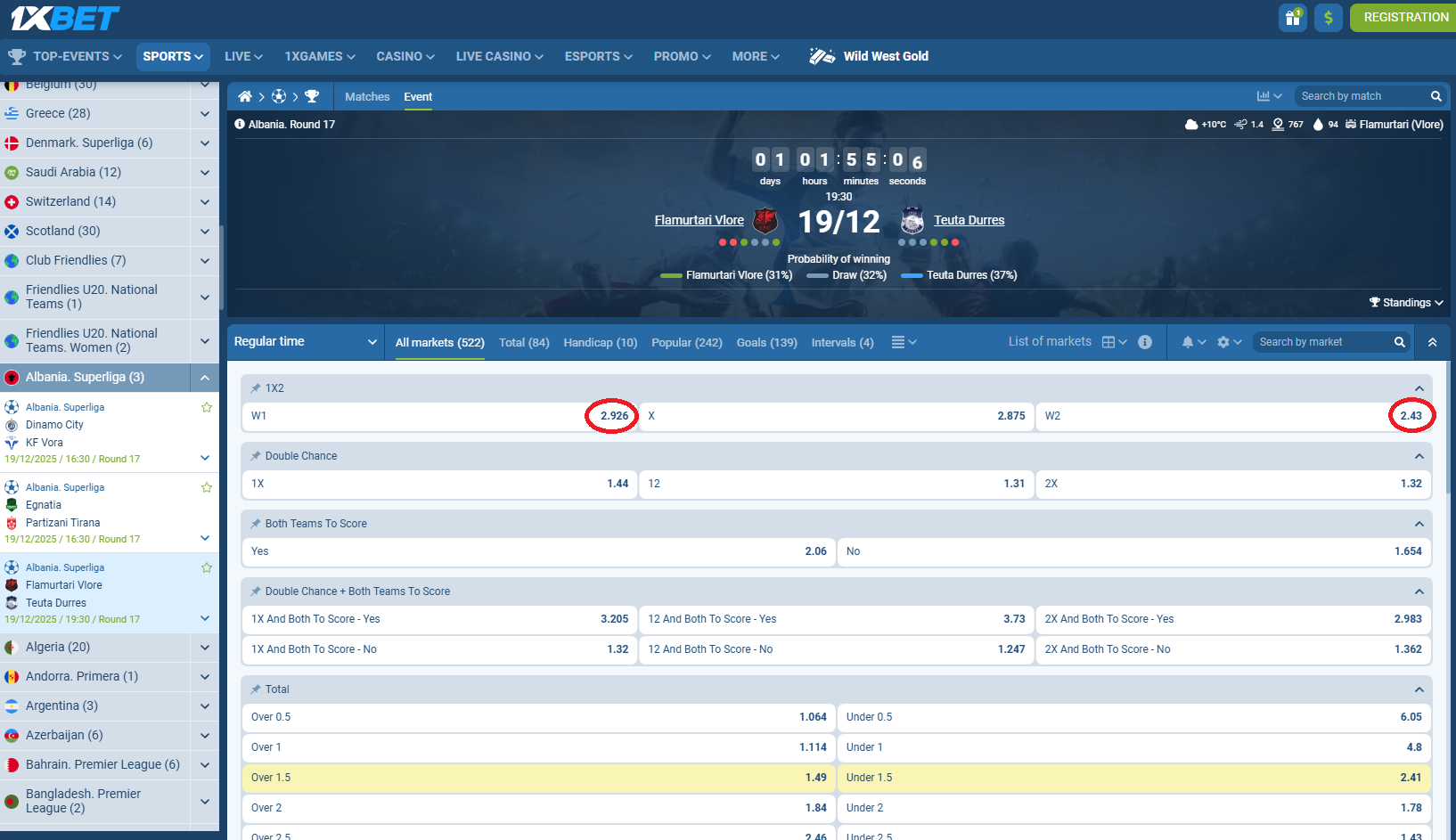
Task: Star the Egnatia vs Partizani Tirana match
Action: tap(207, 487)
